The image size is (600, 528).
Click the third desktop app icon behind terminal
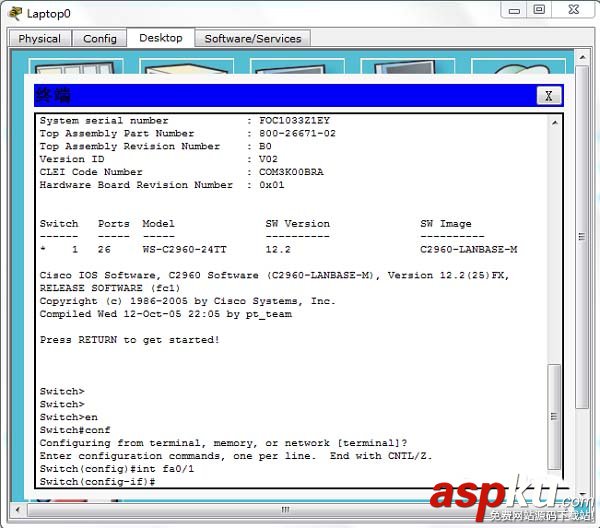297,66
